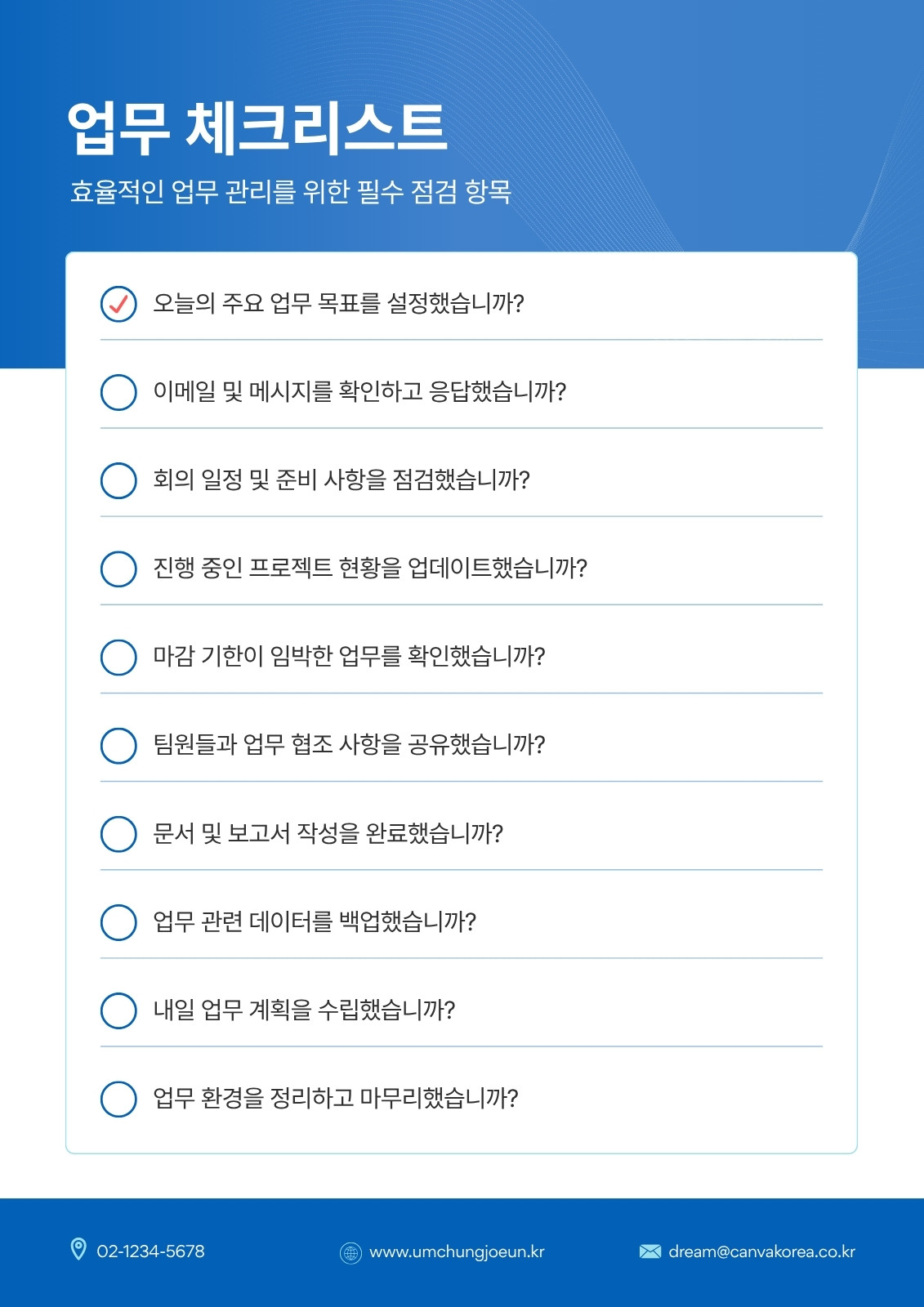
Task: Mark the 데이터를 백업했습니까 checkbox
Action: (x=118, y=922)
